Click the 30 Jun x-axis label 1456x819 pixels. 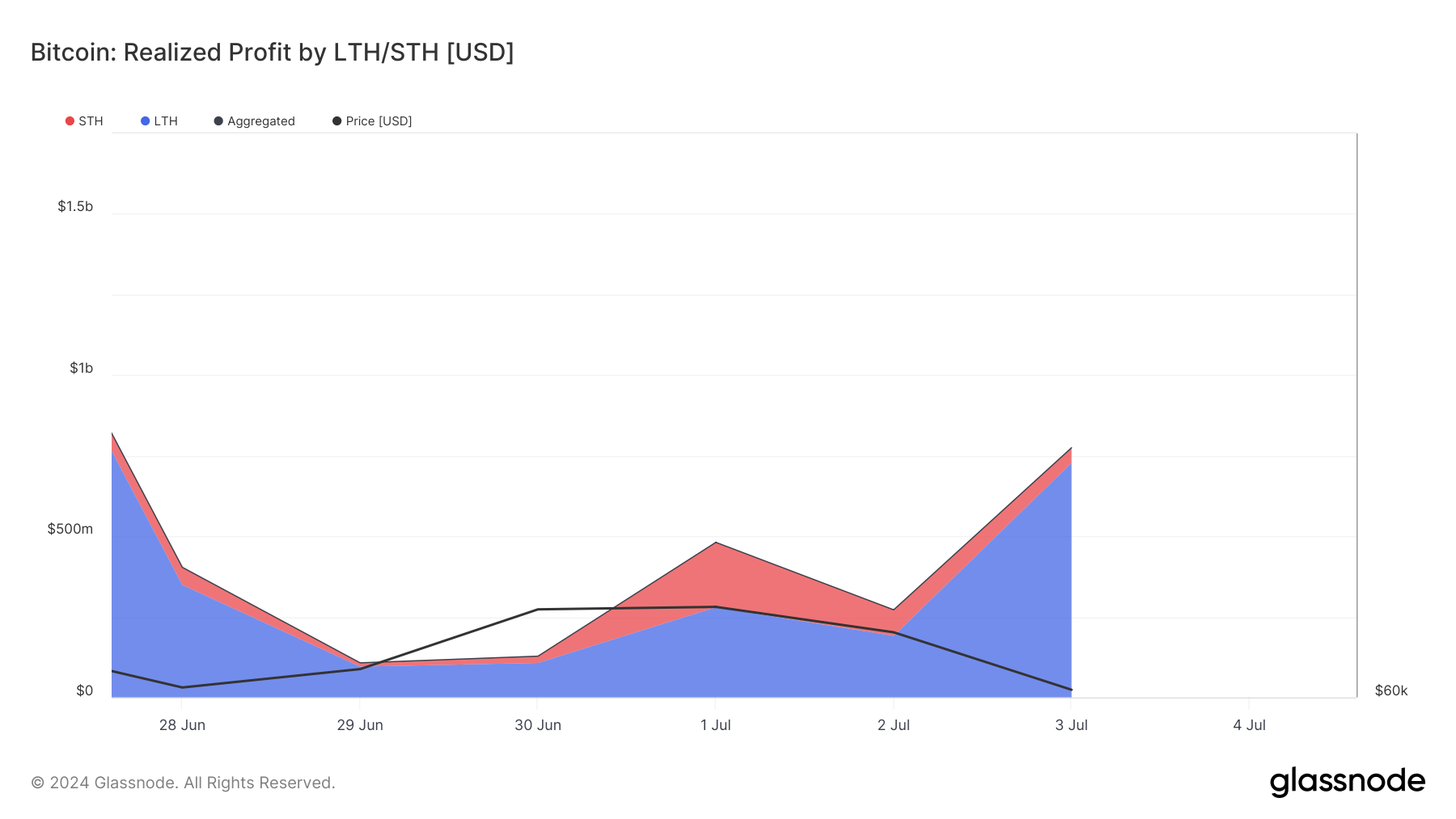(x=538, y=725)
